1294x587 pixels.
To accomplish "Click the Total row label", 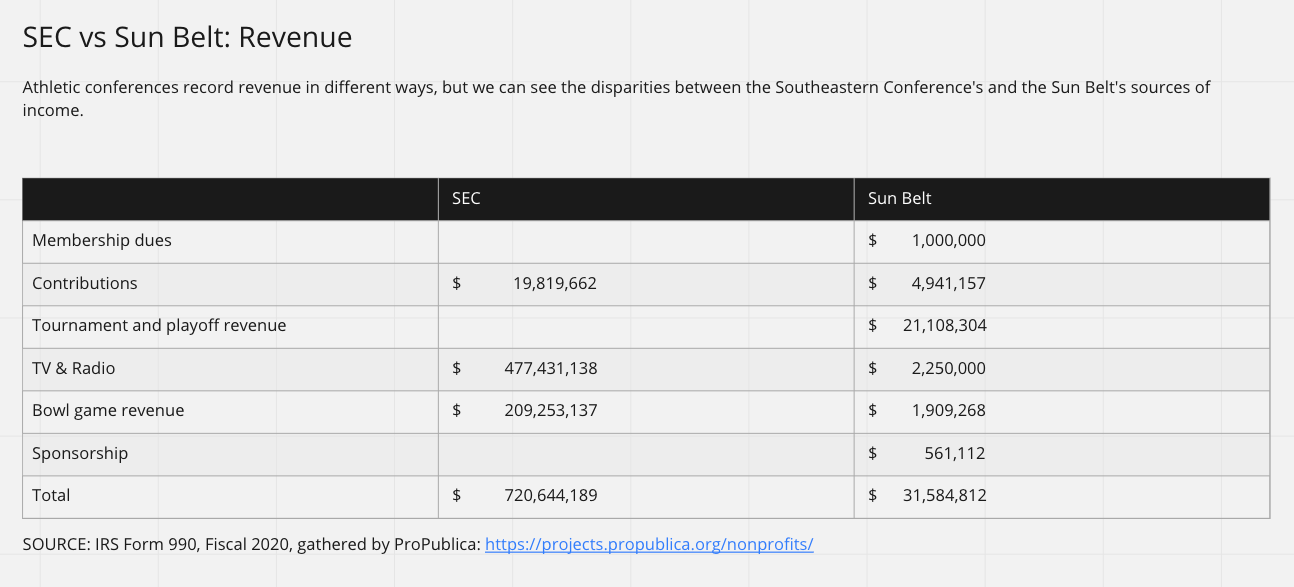I will [x=51, y=496].
